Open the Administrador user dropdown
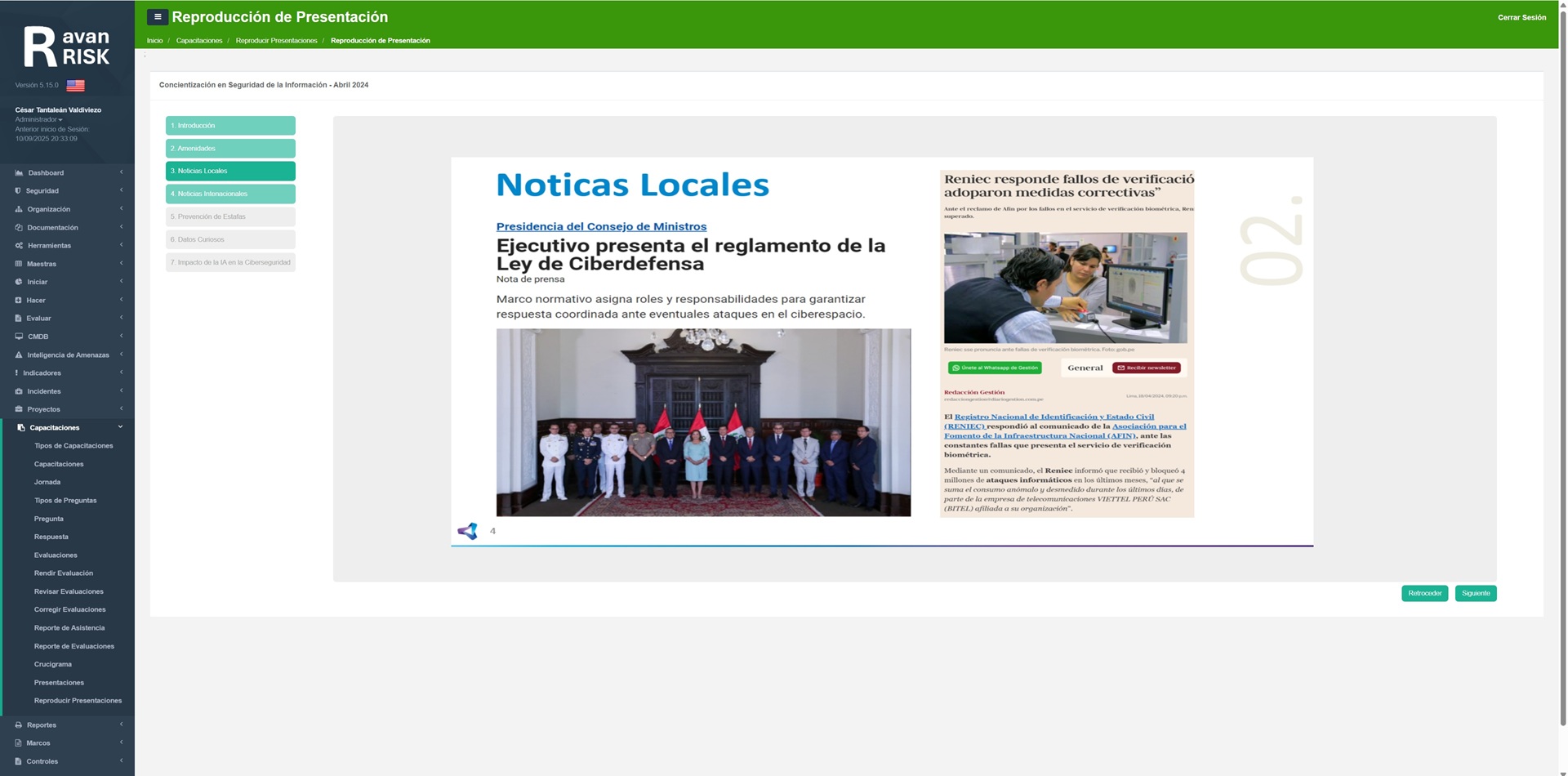This screenshot has height=776, width=1568. pyautogui.click(x=38, y=120)
